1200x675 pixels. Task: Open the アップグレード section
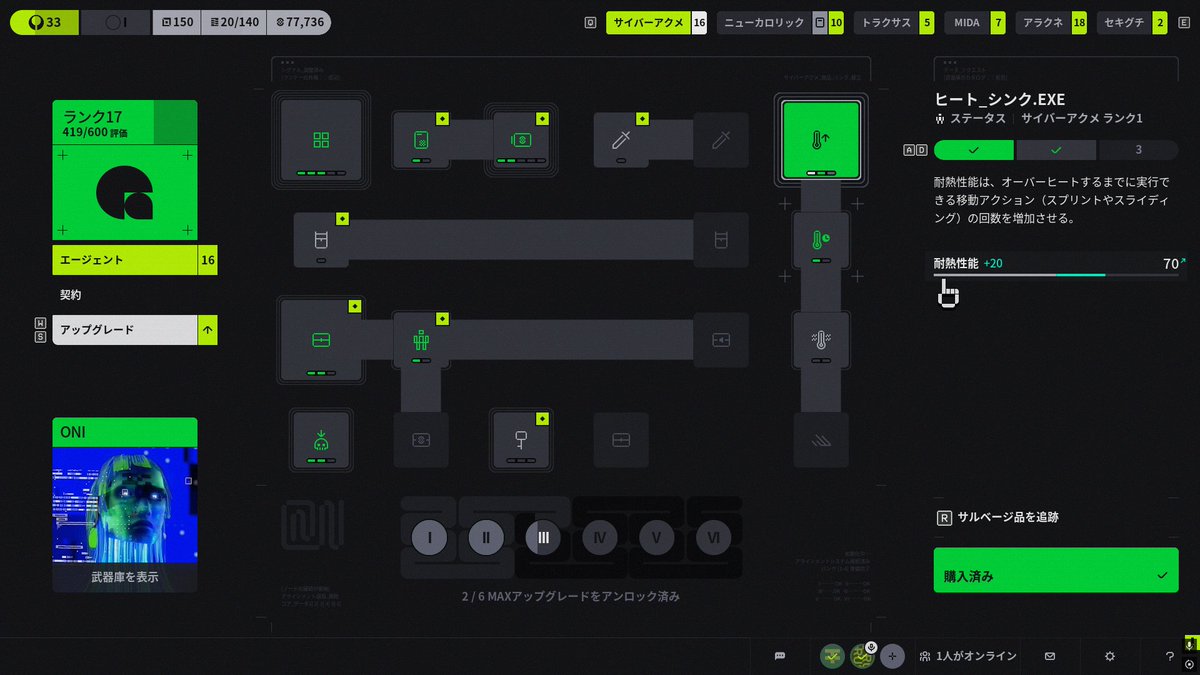[x=135, y=330]
